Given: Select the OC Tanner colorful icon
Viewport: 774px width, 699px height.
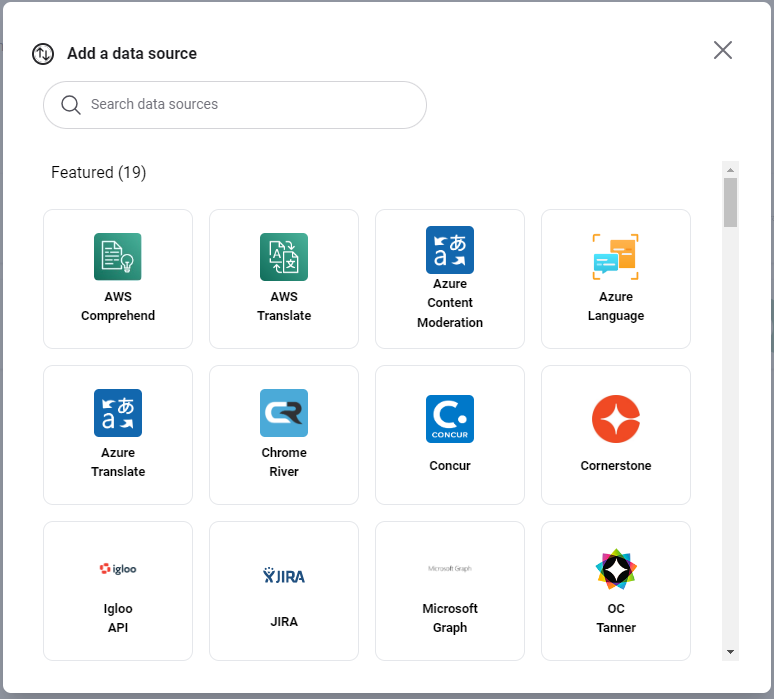Looking at the screenshot, I should 616,569.
